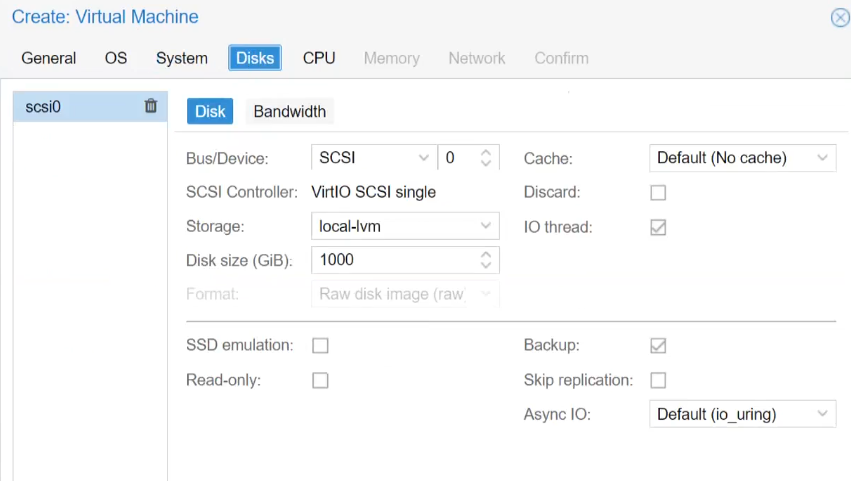851x481 pixels.
Task: Enable Skip replication checkbox
Action: click(658, 380)
